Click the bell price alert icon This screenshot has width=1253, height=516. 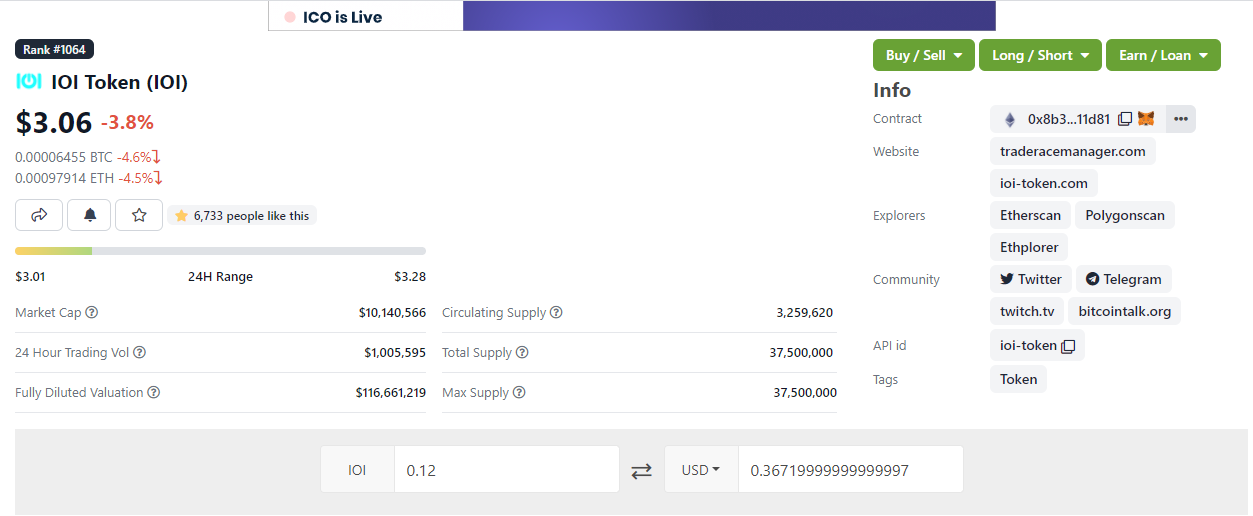[89, 215]
